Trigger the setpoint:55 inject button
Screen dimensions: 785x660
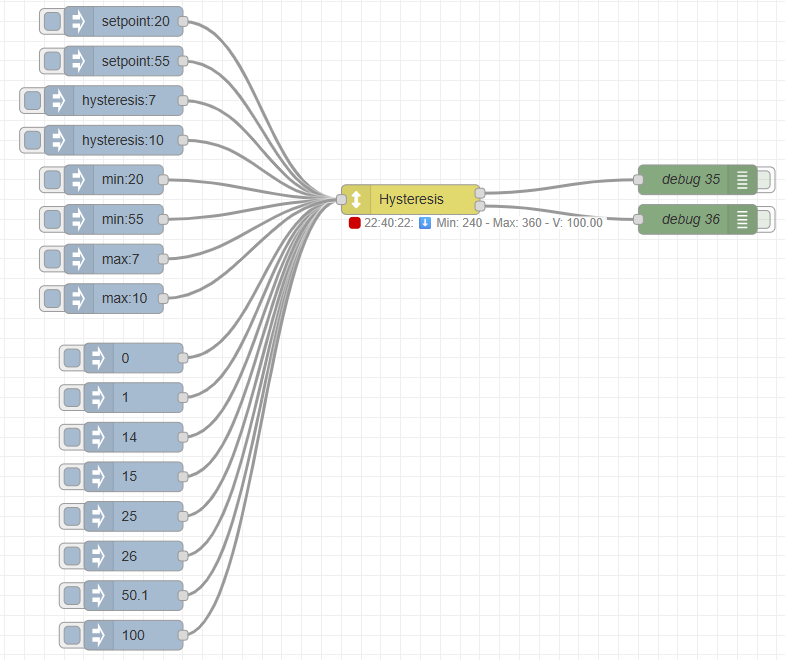[x=52, y=61]
